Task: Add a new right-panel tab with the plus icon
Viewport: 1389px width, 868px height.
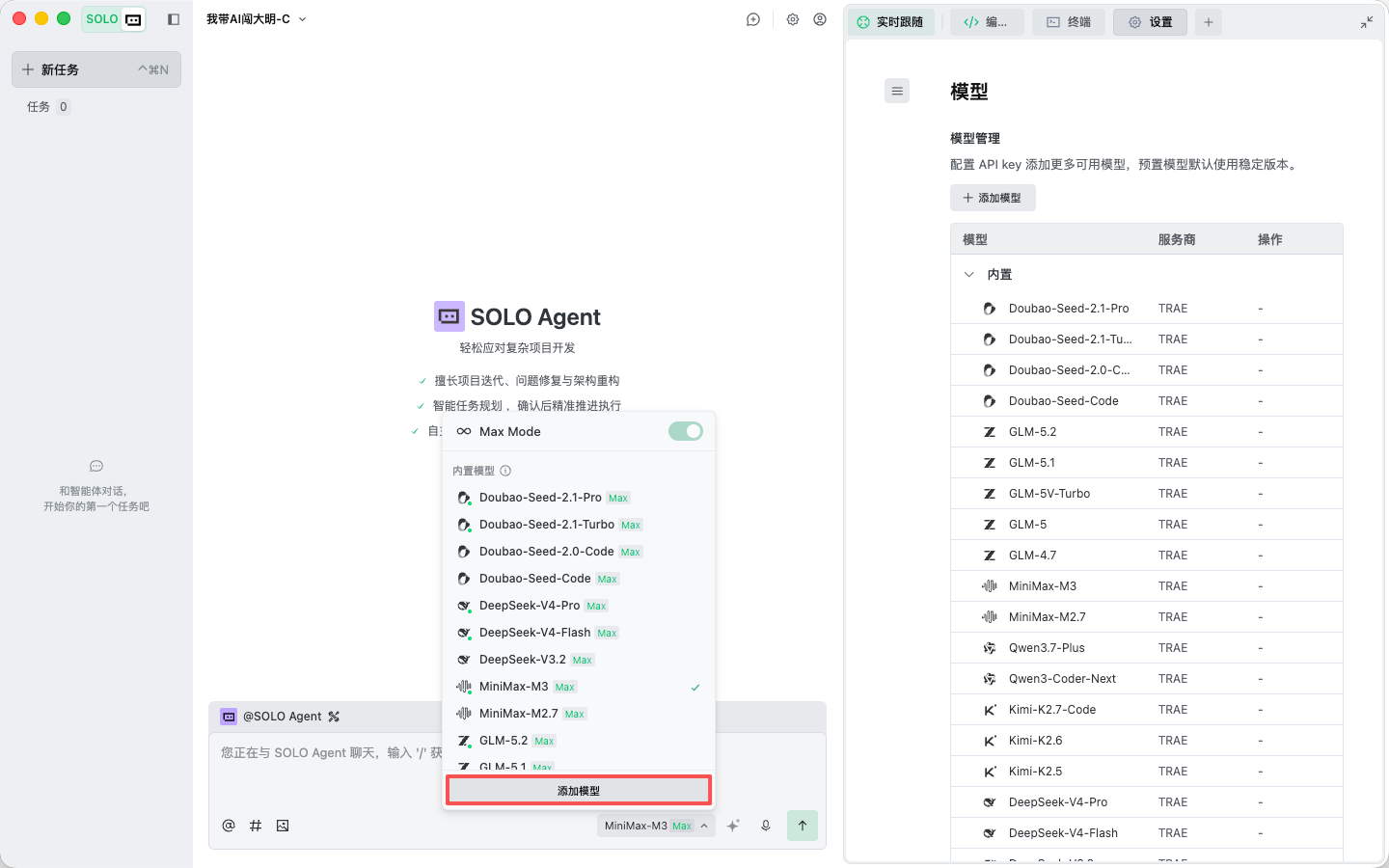Action: 1209,22
